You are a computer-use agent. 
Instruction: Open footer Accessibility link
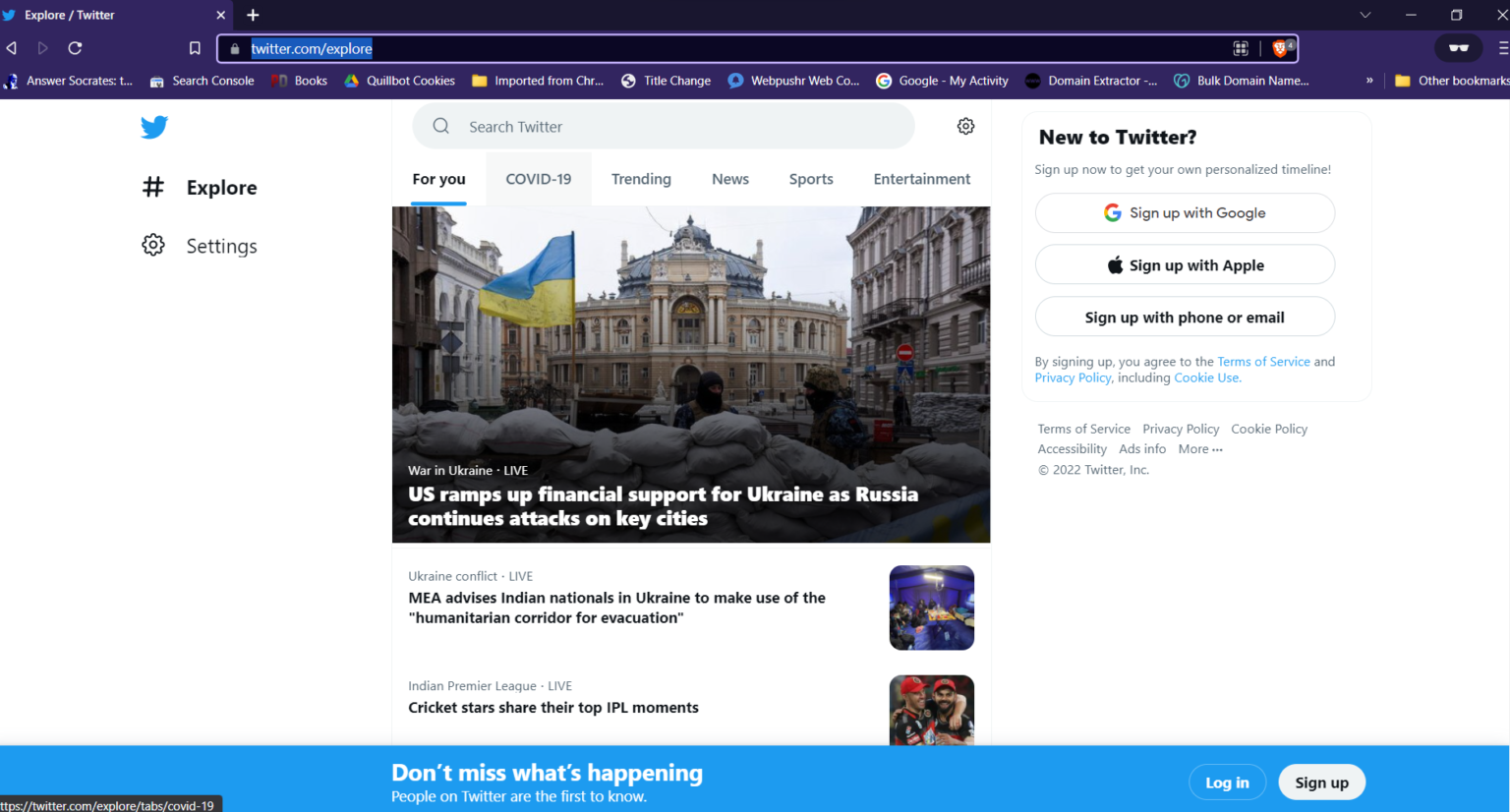coord(1072,449)
